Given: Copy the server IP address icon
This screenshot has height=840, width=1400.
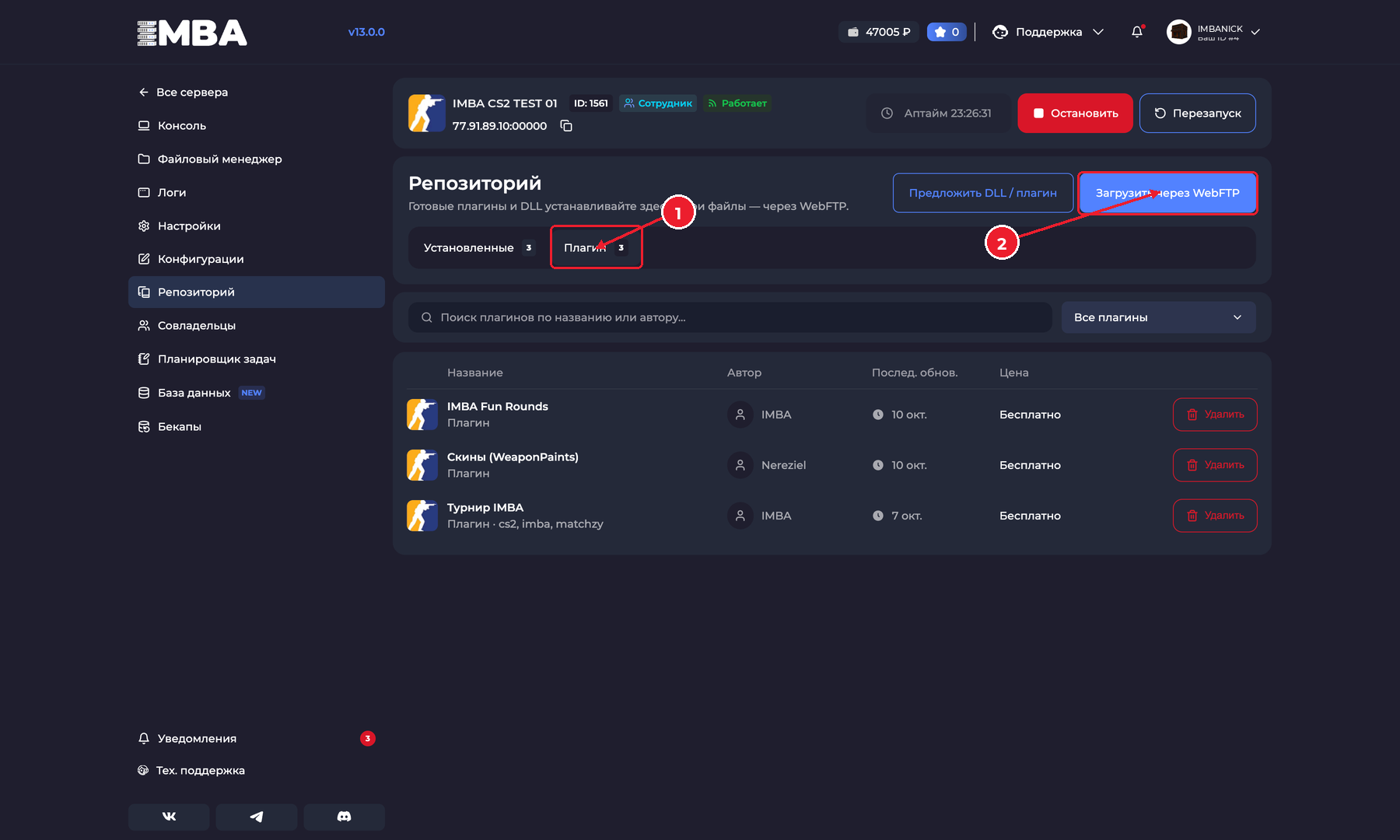Looking at the screenshot, I should click(566, 126).
